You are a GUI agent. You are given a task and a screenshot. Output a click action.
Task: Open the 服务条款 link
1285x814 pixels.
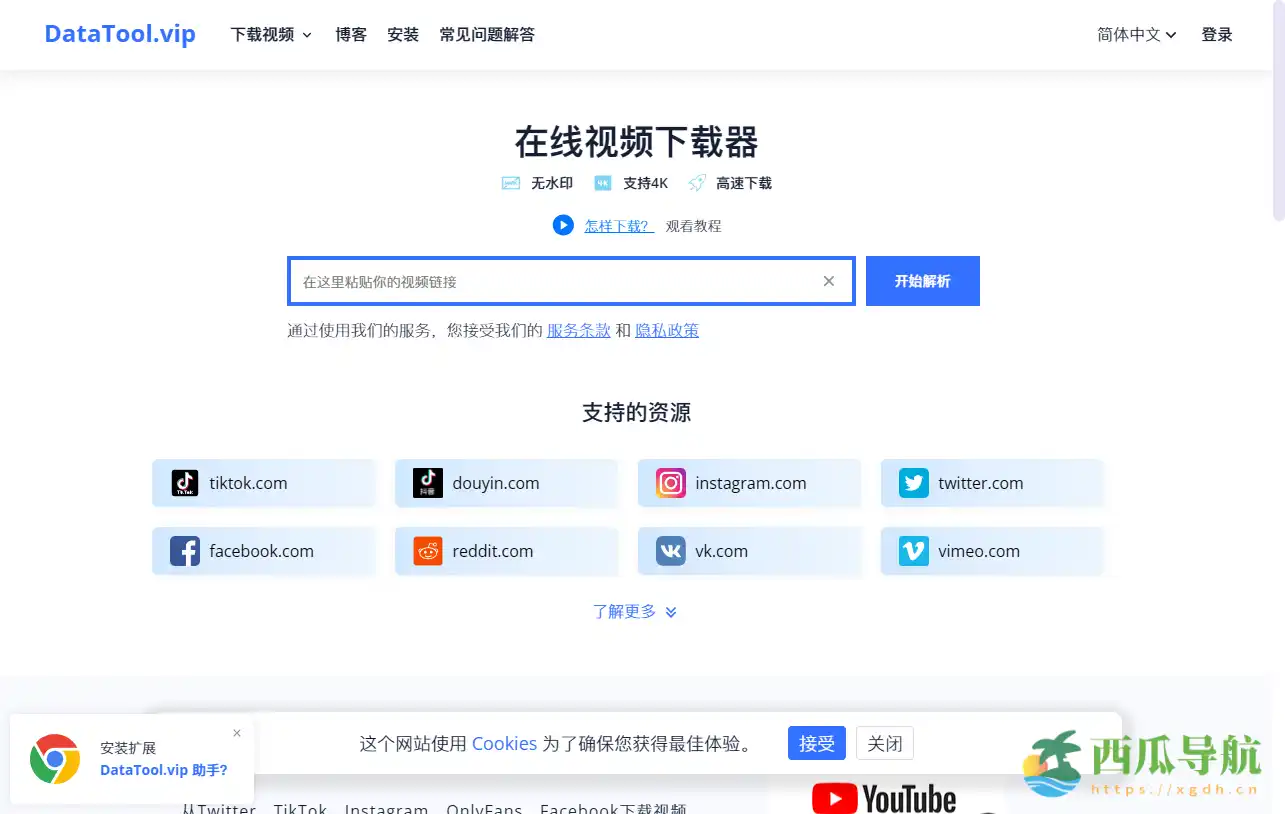(578, 330)
